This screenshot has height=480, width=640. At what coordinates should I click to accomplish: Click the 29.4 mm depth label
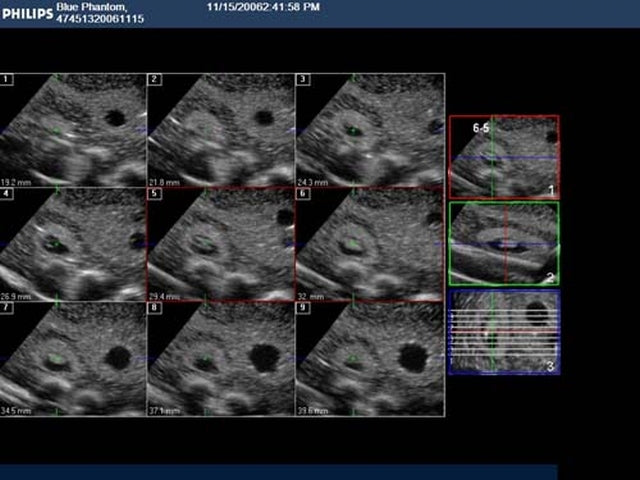[x=163, y=296]
